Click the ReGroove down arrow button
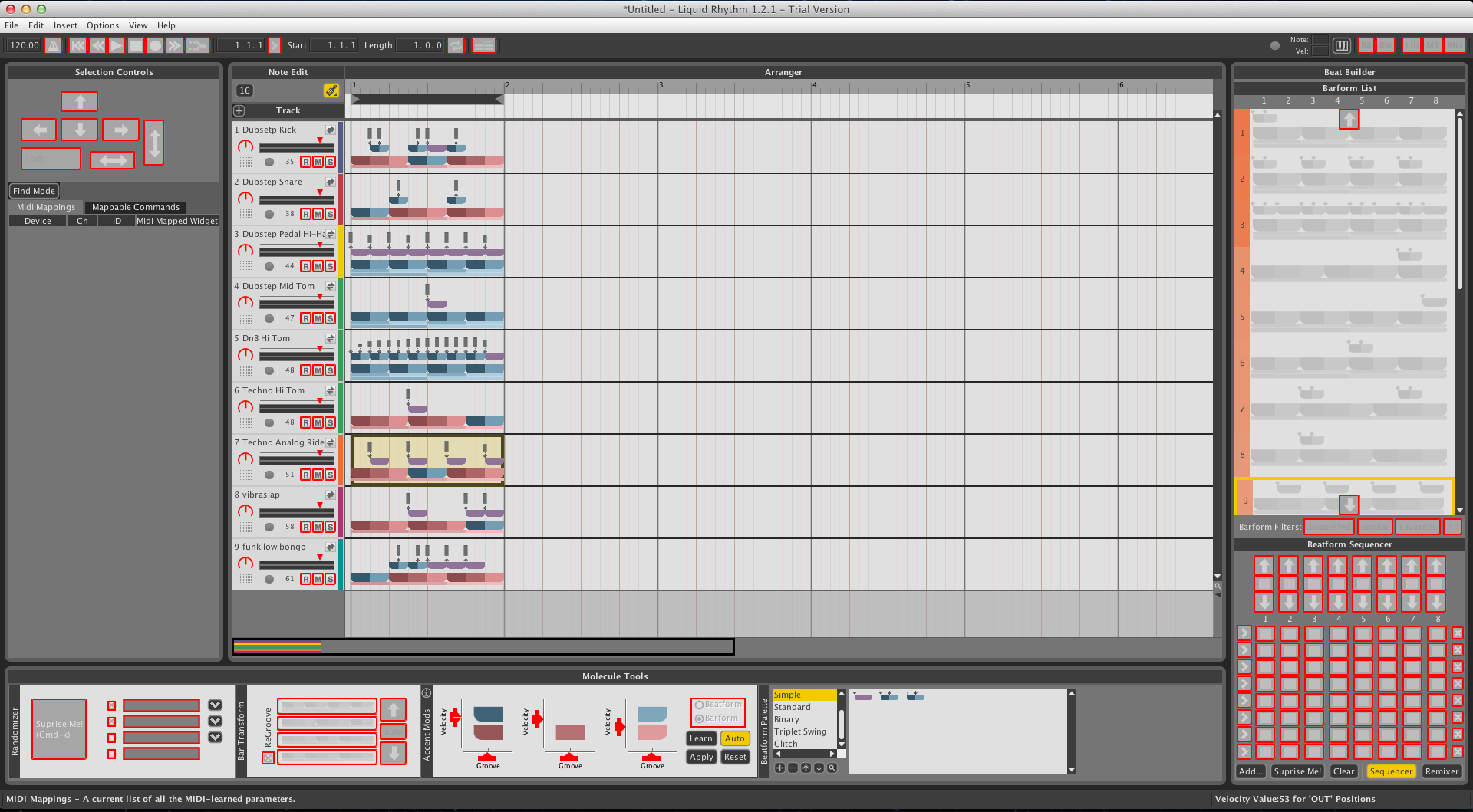This screenshot has height=812, width=1473. coord(394,753)
